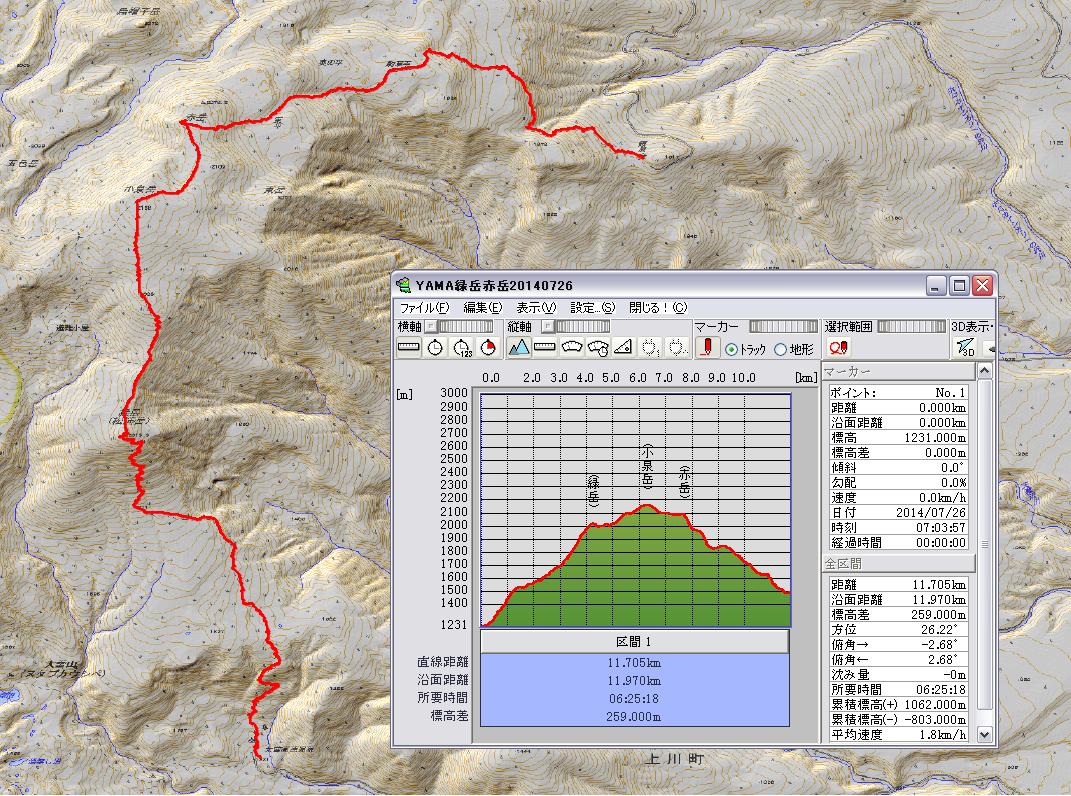Select the slope gradient triangle icon
1071x796 pixels.
(623, 348)
